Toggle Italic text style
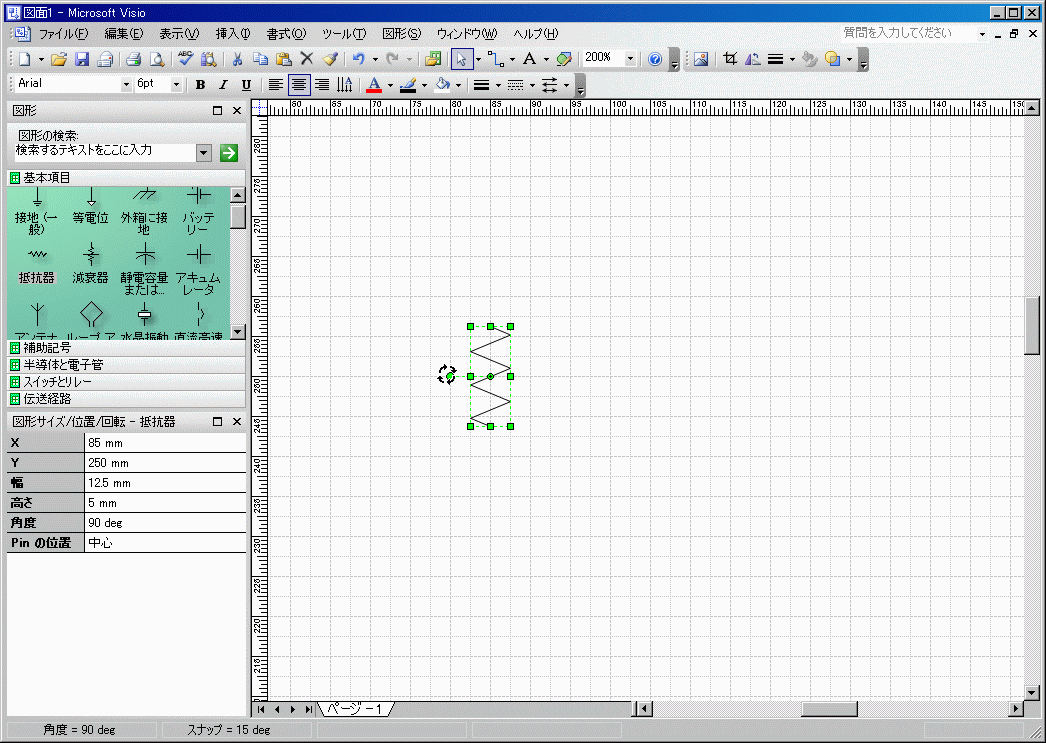Screen dimensions: 1046x743 pos(223,85)
